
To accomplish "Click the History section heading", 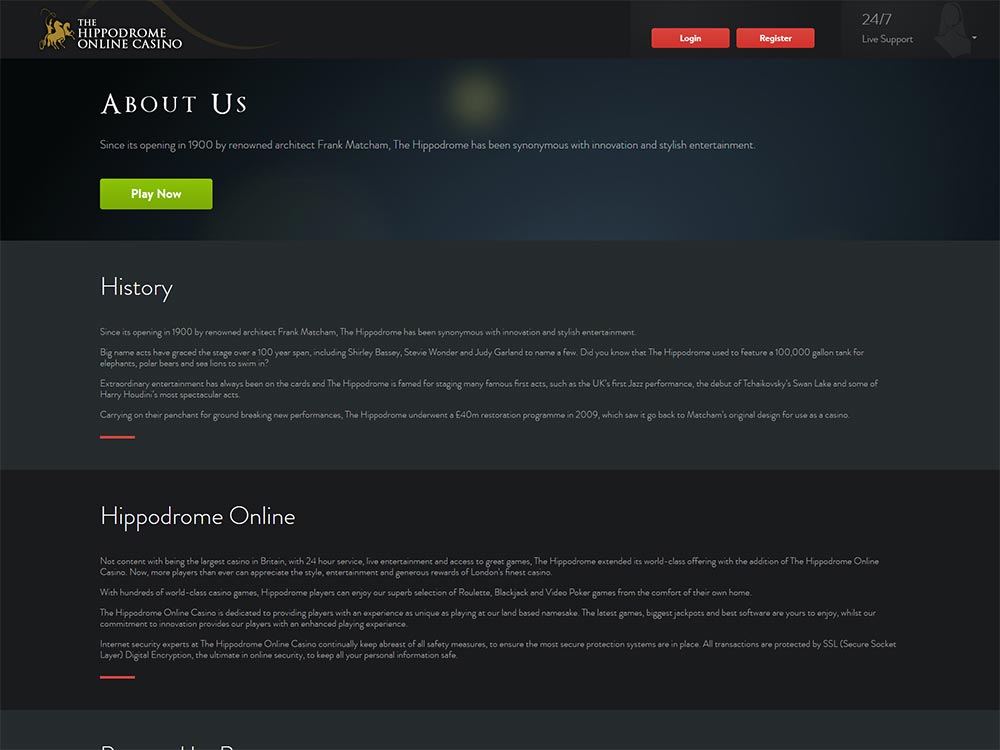I will pyautogui.click(x=136, y=288).
